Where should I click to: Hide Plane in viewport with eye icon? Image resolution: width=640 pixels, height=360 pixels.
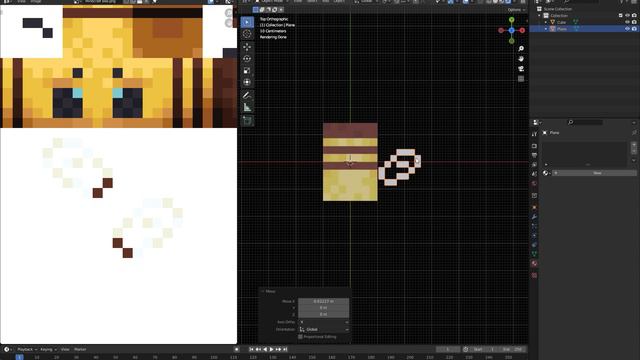pyautogui.click(x=627, y=29)
